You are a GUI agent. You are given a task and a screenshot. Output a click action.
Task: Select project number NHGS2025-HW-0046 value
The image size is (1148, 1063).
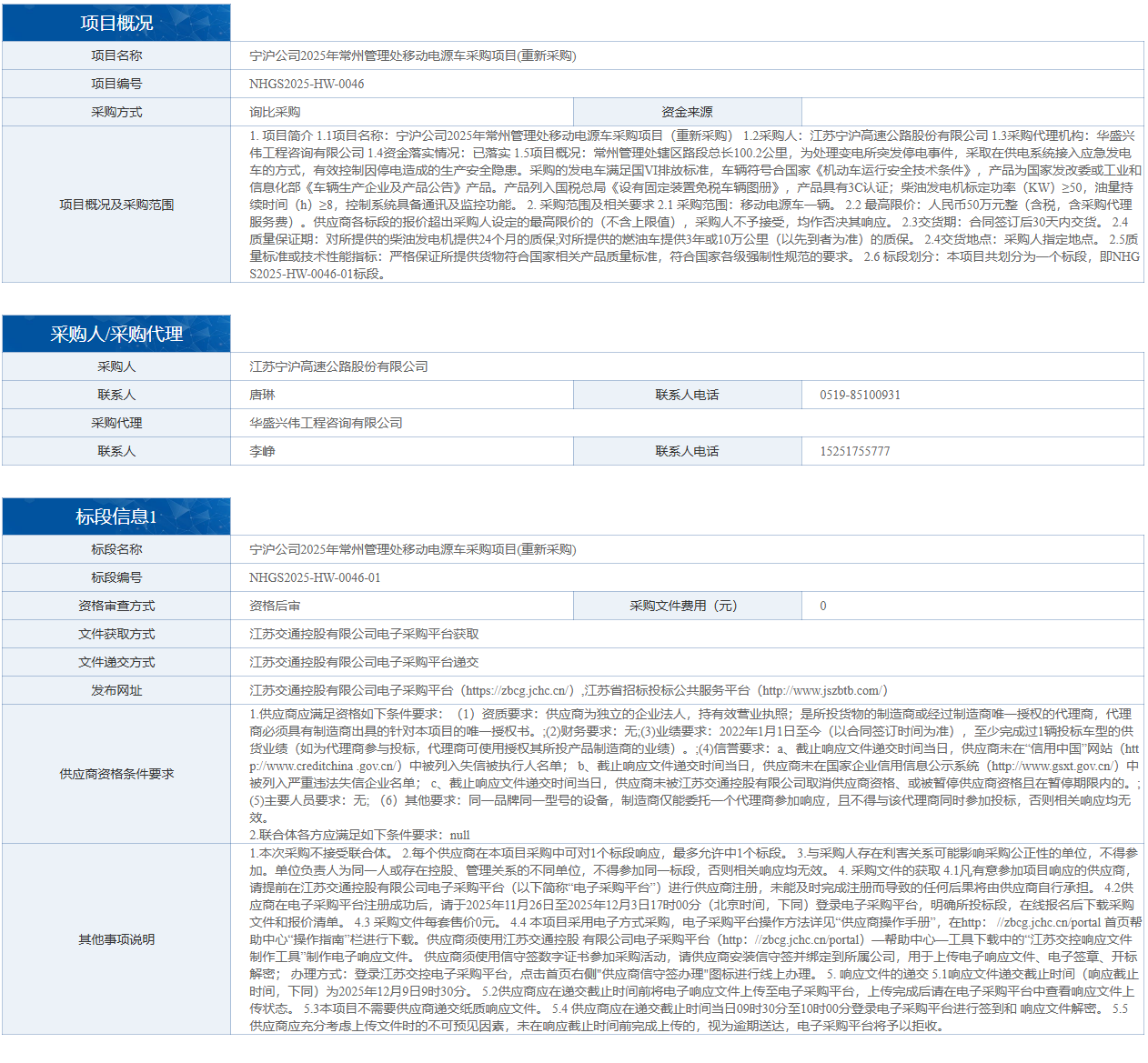coord(307,85)
